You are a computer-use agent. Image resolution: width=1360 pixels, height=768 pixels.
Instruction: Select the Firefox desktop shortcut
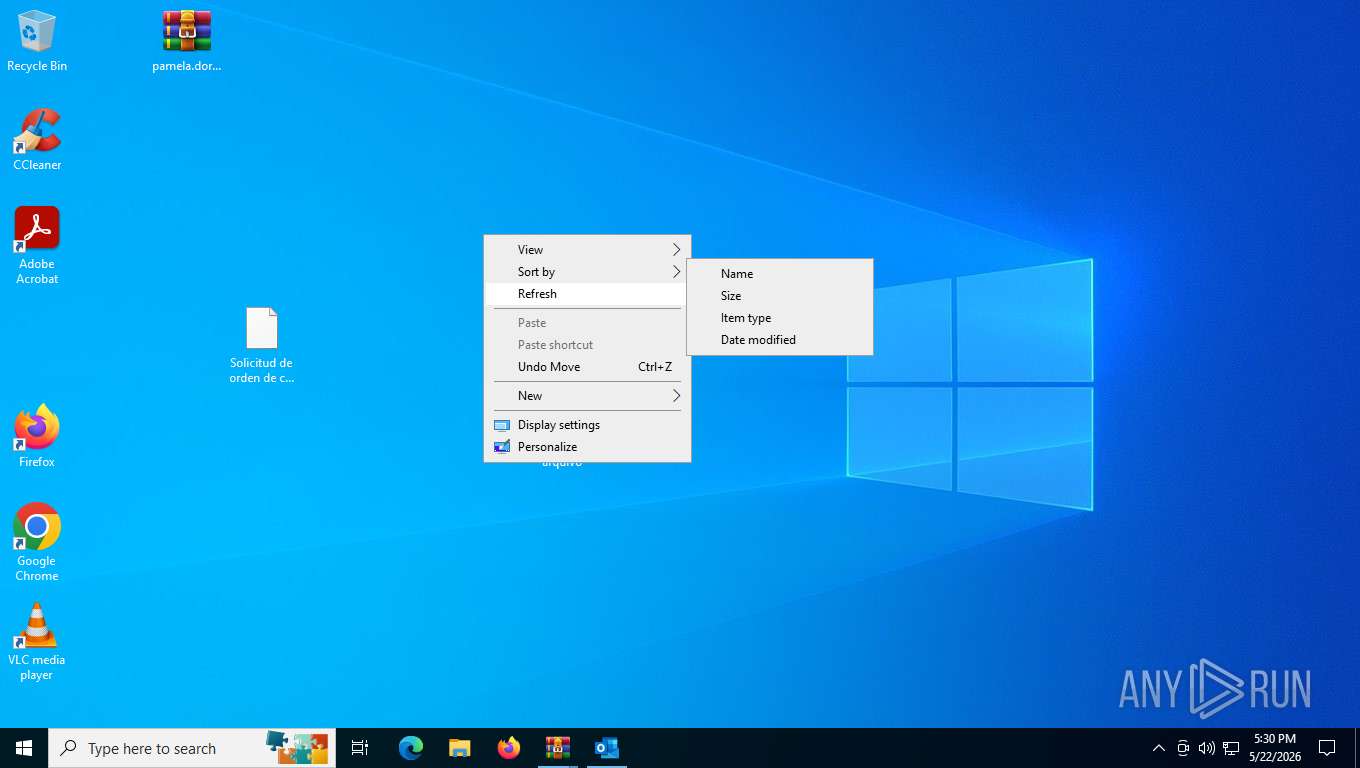click(37, 437)
